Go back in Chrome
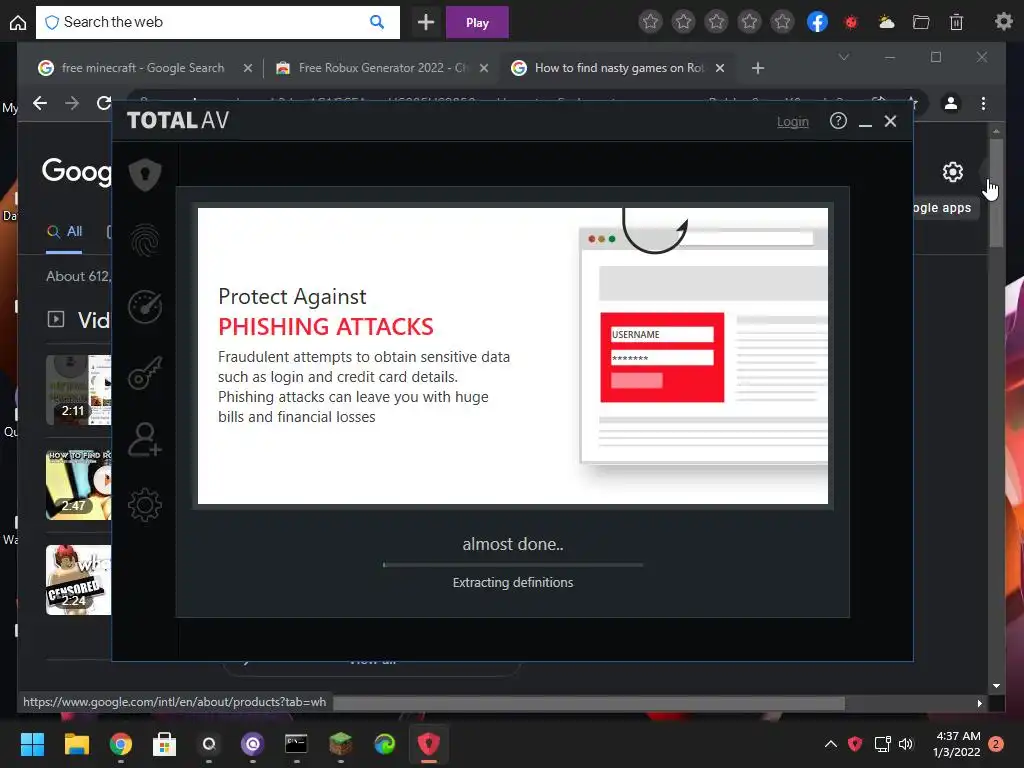 40,103
